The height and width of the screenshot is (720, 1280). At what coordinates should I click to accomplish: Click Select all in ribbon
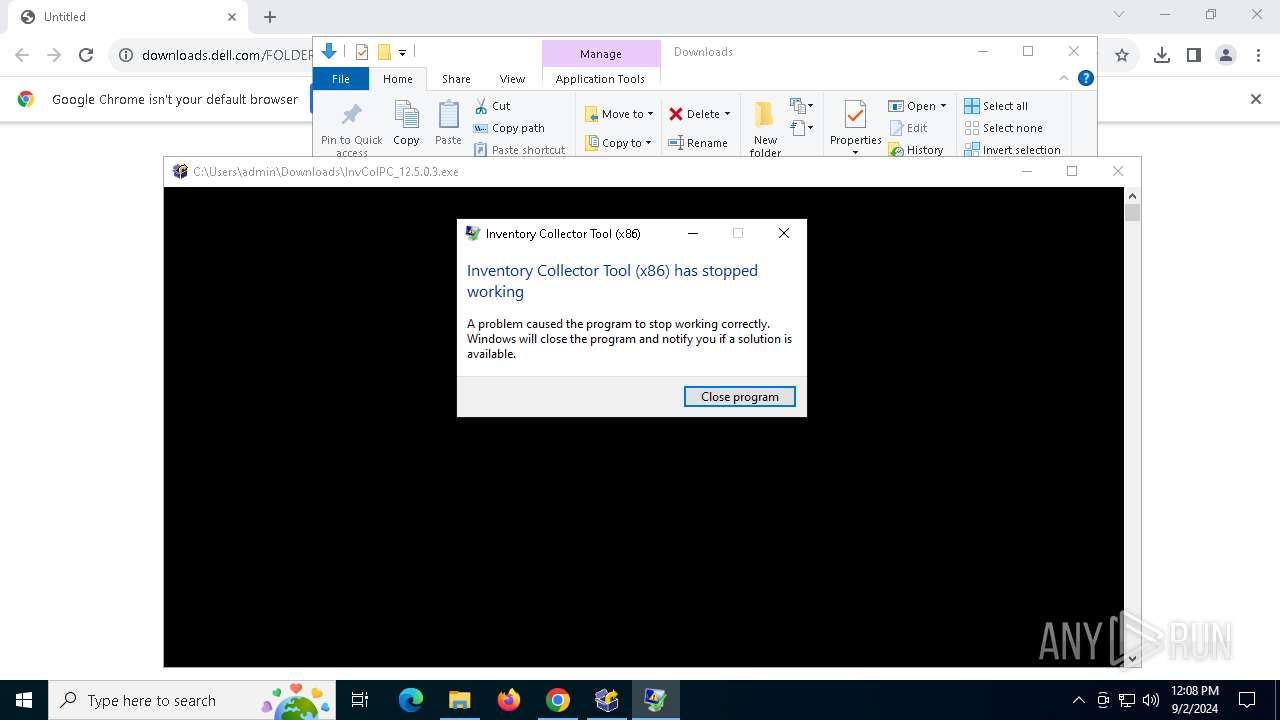[x=996, y=106]
